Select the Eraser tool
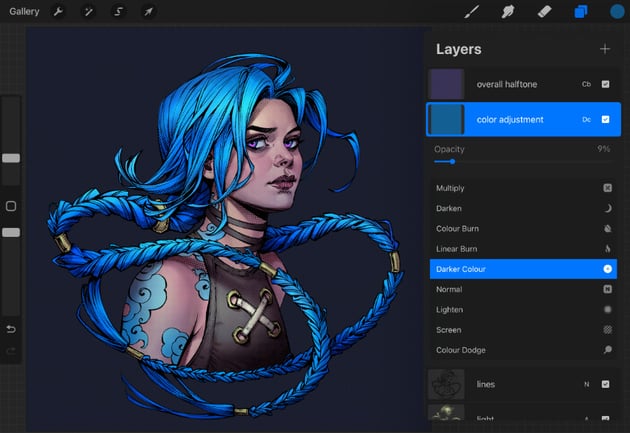Viewport: 630px width, 433px height. tap(544, 11)
